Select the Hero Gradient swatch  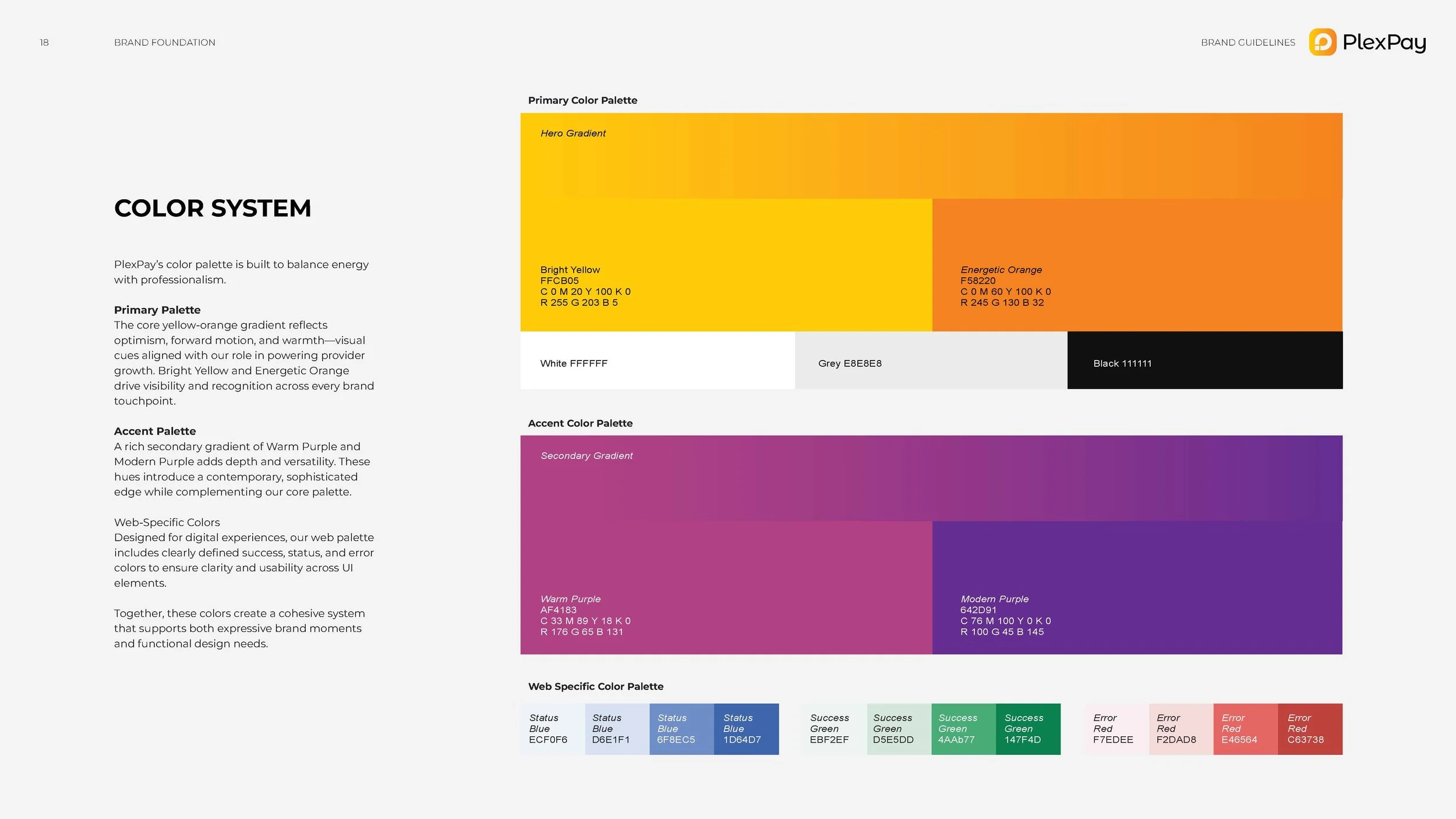coord(931,156)
